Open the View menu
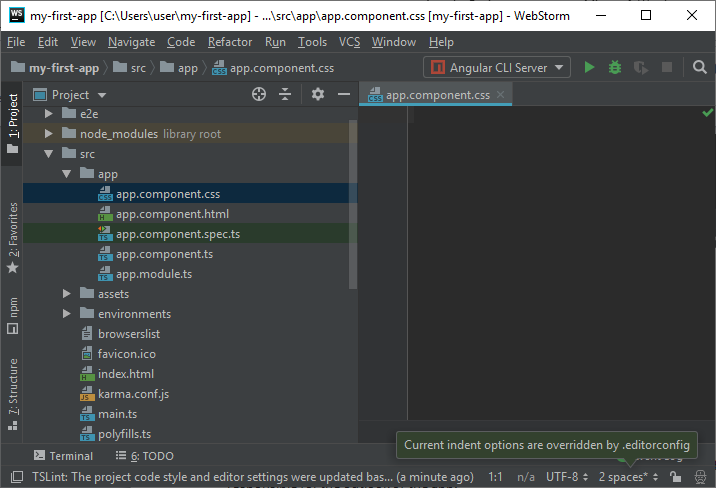 coord(83,42)
